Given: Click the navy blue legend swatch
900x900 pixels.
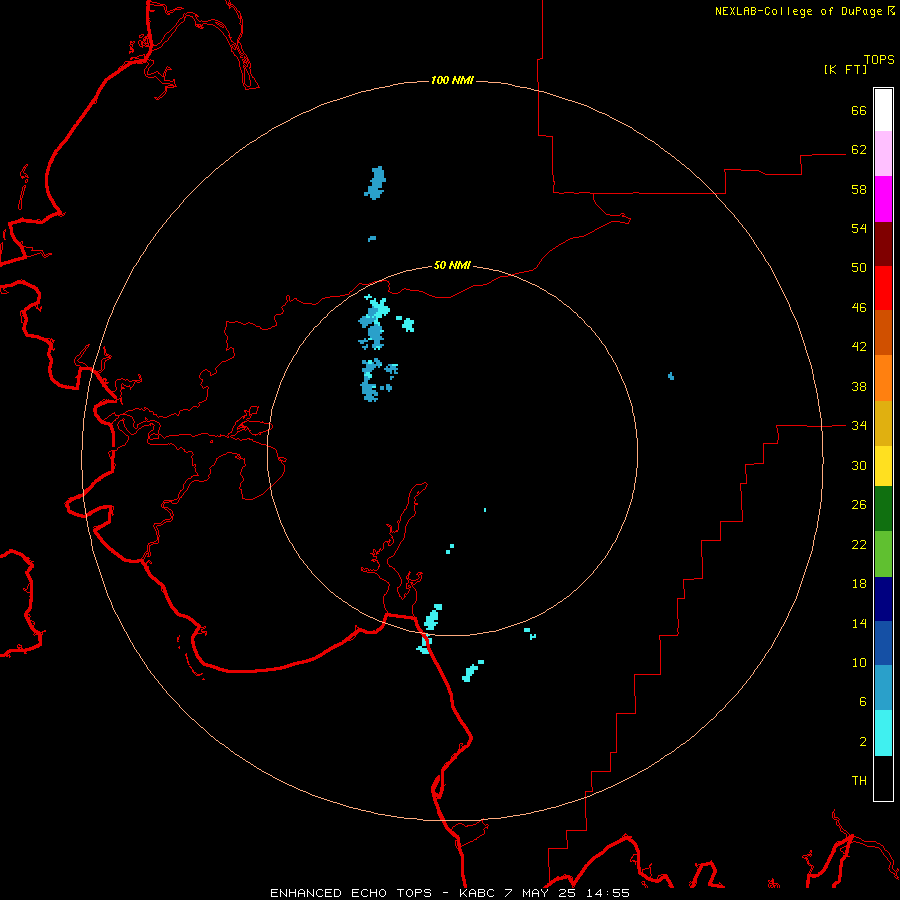Looking at the screenshot, I should [x=883, y=599].
